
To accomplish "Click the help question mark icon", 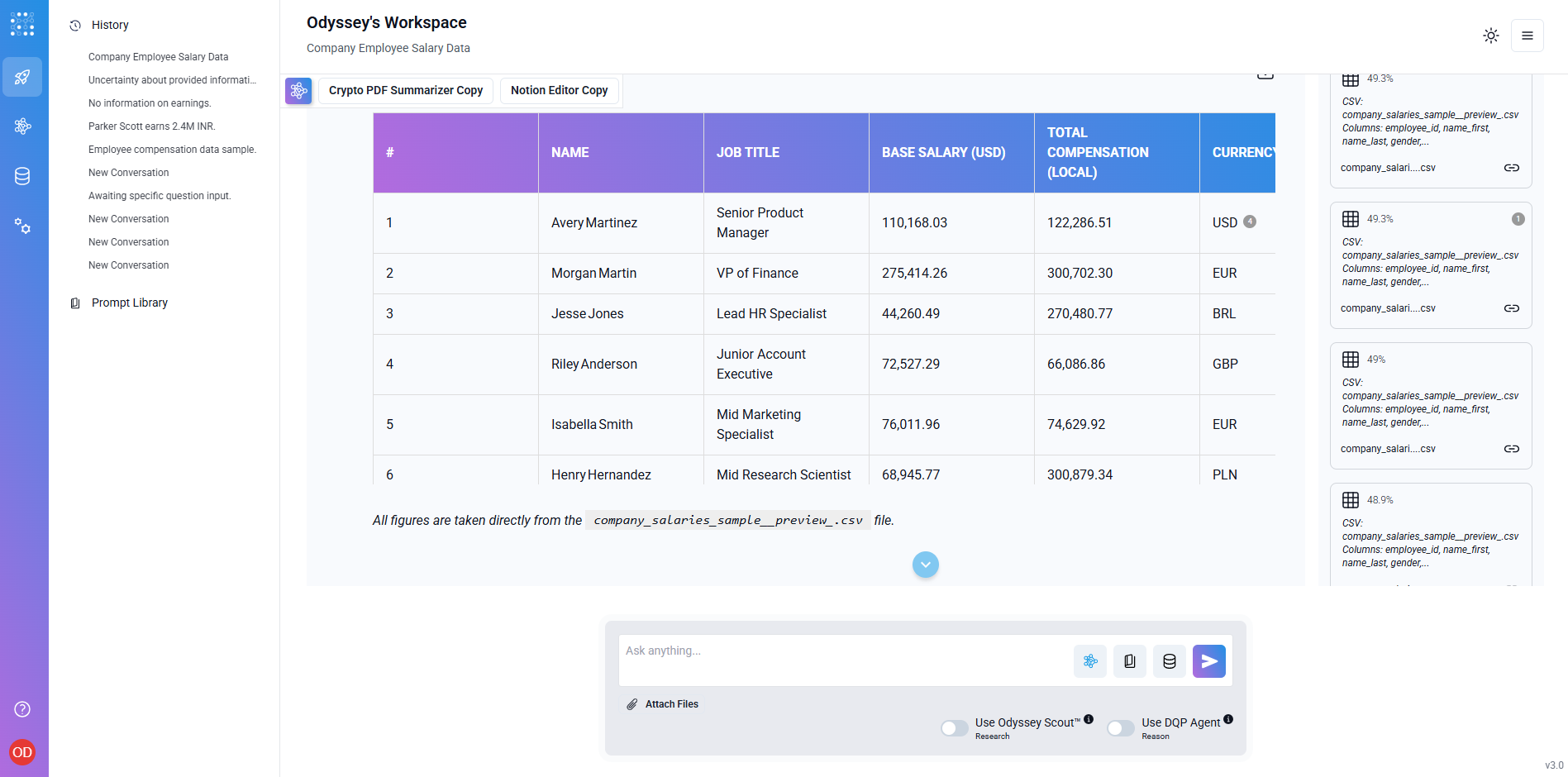I will point(22,709).
